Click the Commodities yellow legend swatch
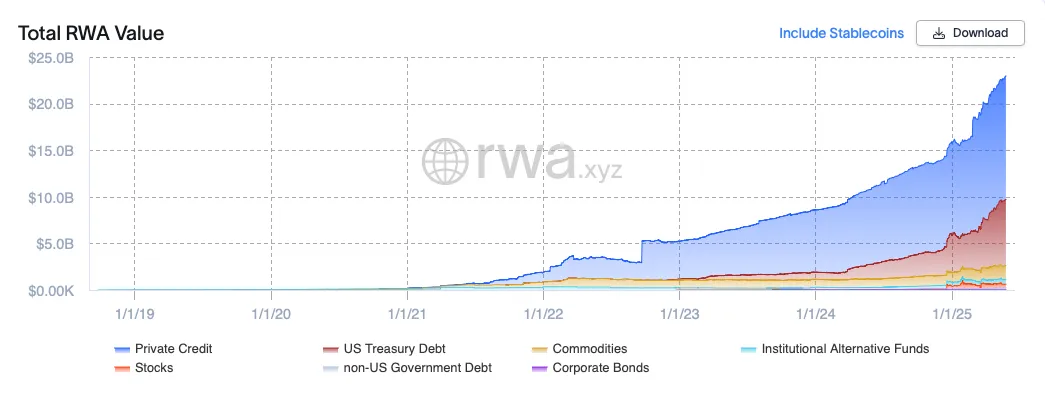1045x394 pixels. (540, 349)
